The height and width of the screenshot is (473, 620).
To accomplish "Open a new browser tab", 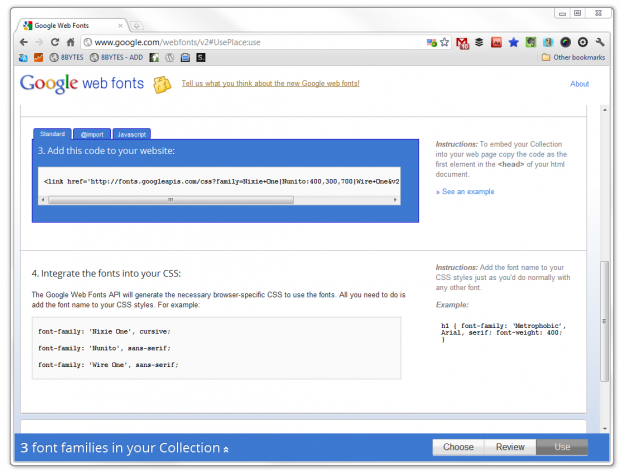I will [136, 26].
